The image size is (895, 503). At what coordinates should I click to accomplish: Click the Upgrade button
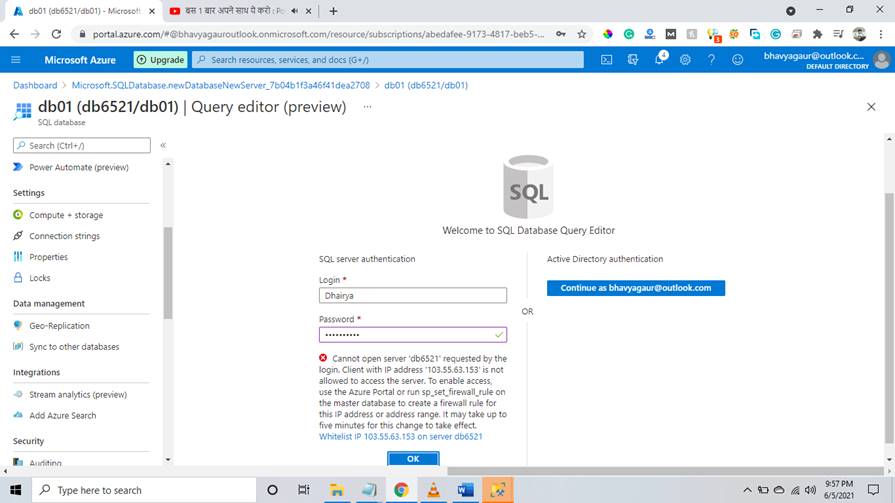pos(160,59)
